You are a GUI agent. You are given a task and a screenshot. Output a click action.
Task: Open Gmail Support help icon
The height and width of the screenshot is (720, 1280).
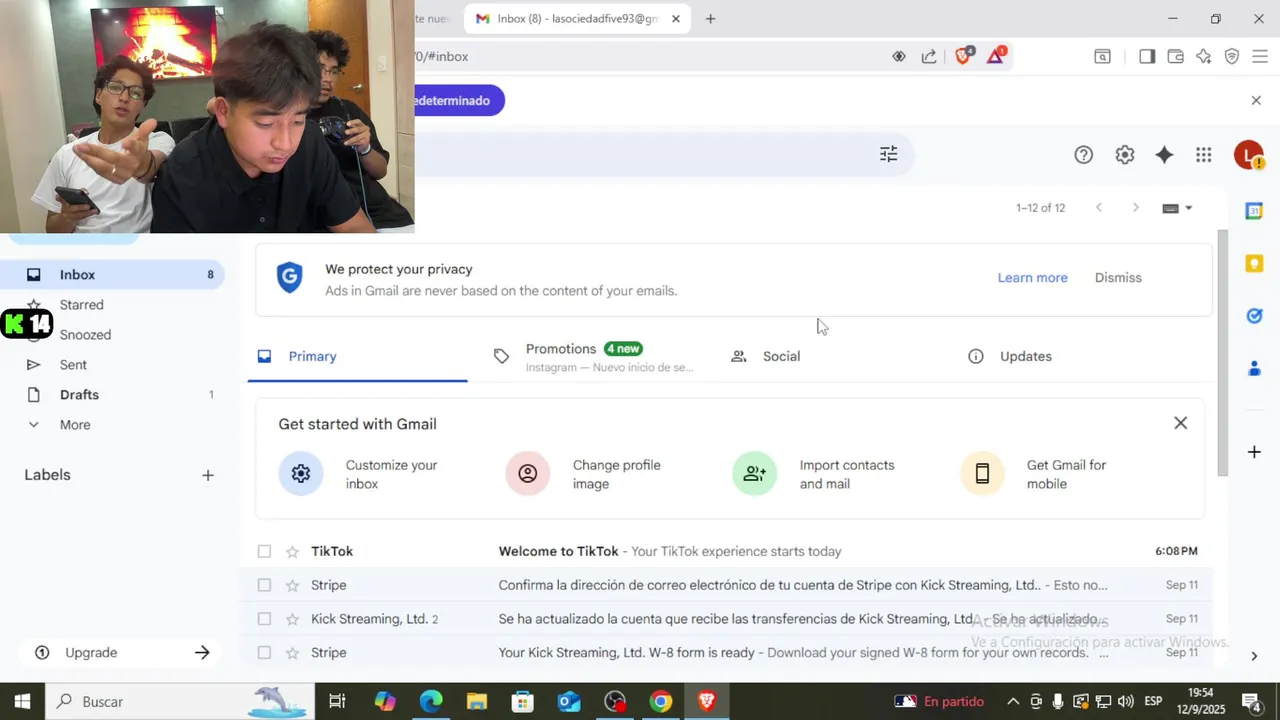click(x=1083, y=154)
